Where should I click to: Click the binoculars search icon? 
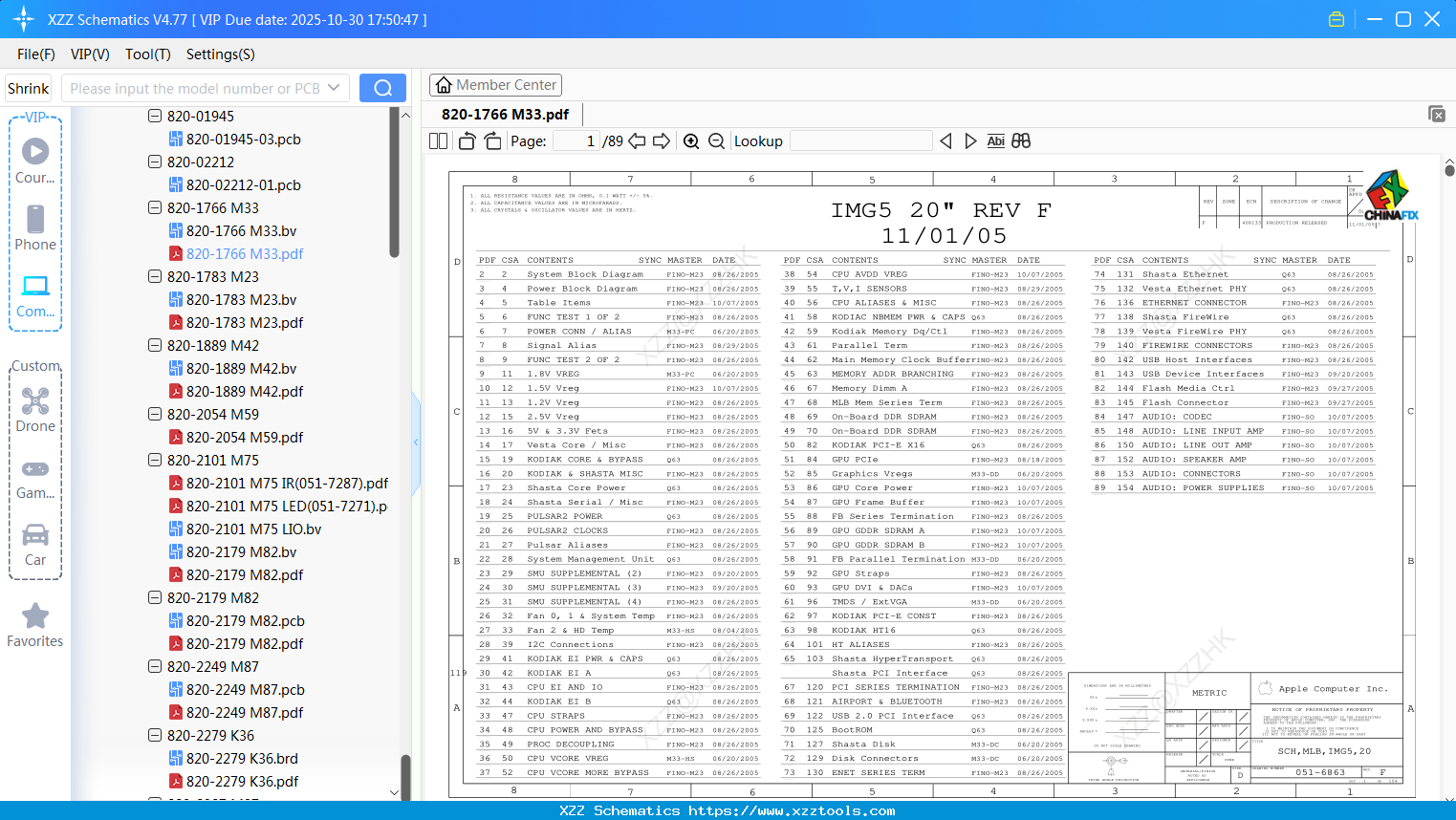[x=1021, y=140]
